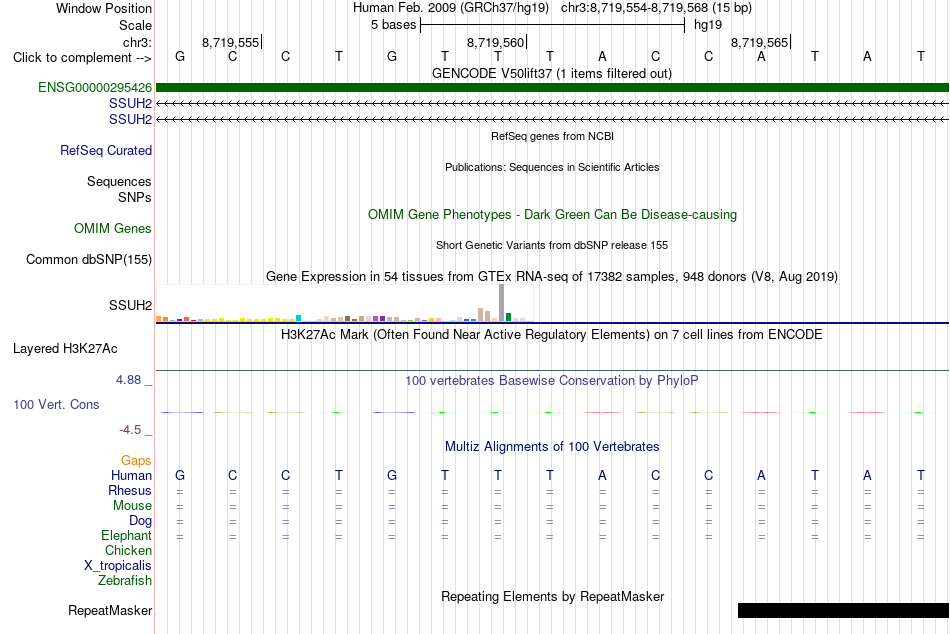Image resolution: width=950 pixels, height=634 pixels.
Task: Select the Human alignment row label
Action: pyautogui.click(x=131, y=476)
